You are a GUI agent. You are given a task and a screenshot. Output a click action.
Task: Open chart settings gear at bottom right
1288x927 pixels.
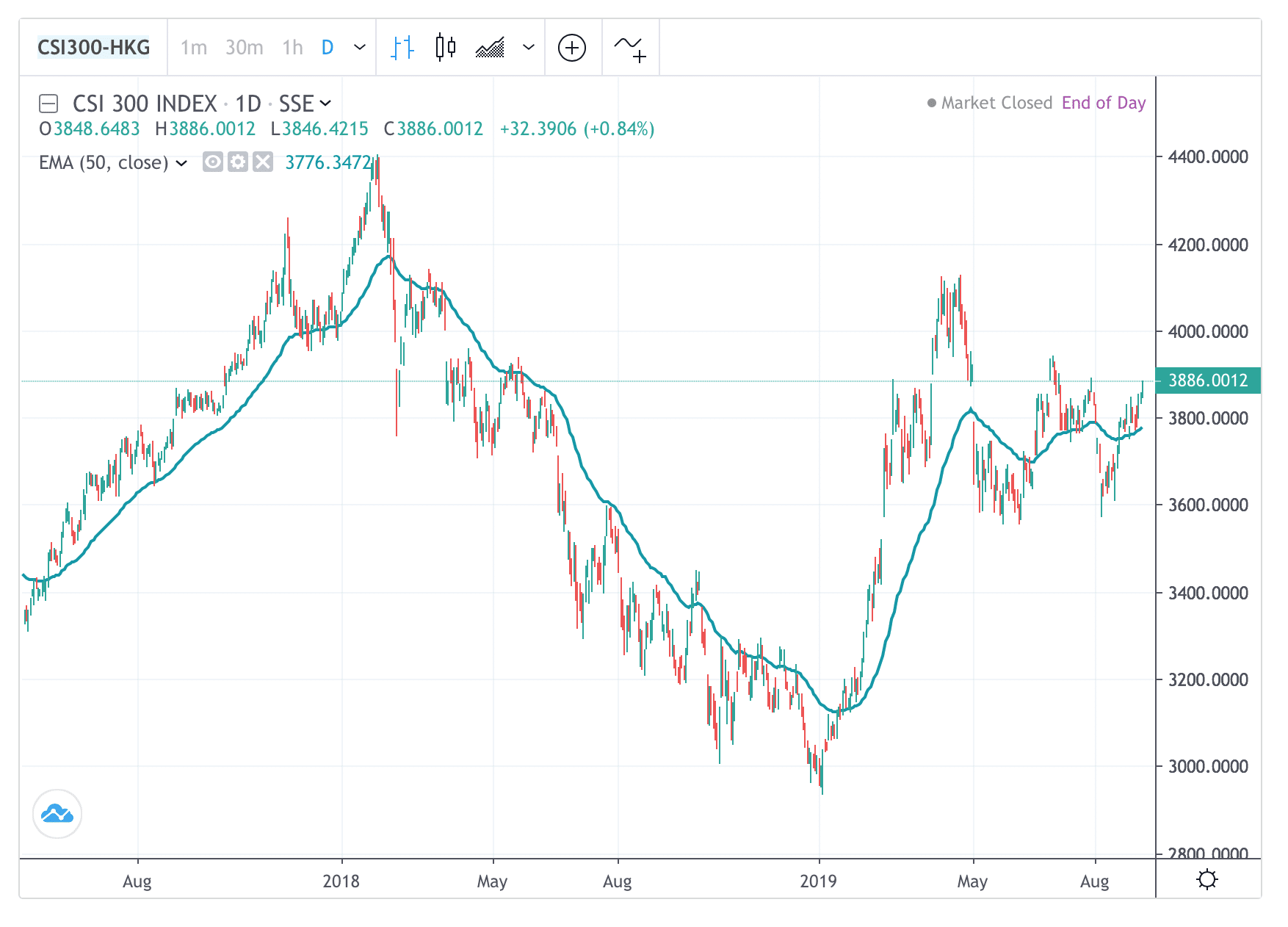(x=1206, y=879)
